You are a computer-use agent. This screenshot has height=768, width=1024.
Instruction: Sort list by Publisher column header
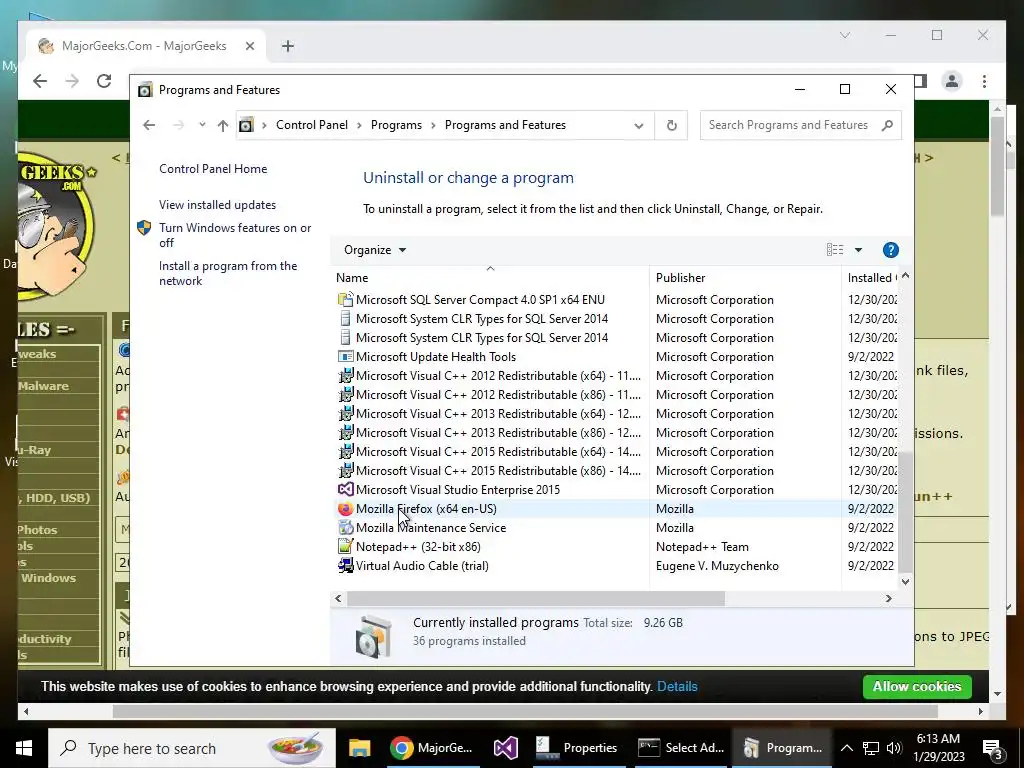pyautogui.click(x=745, y=278)
